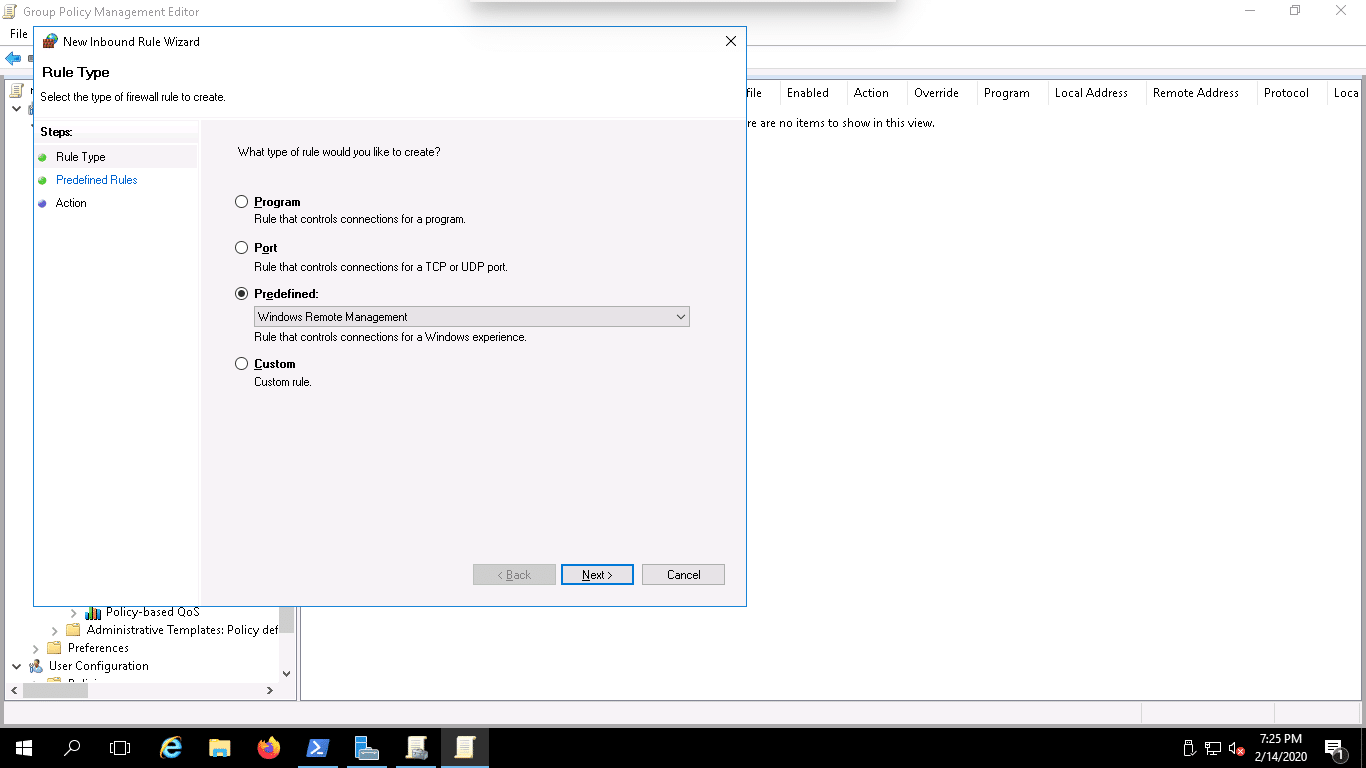Close the New Inbound Rule Wizard dialog
1366x768 pixels.
[731, 42]
